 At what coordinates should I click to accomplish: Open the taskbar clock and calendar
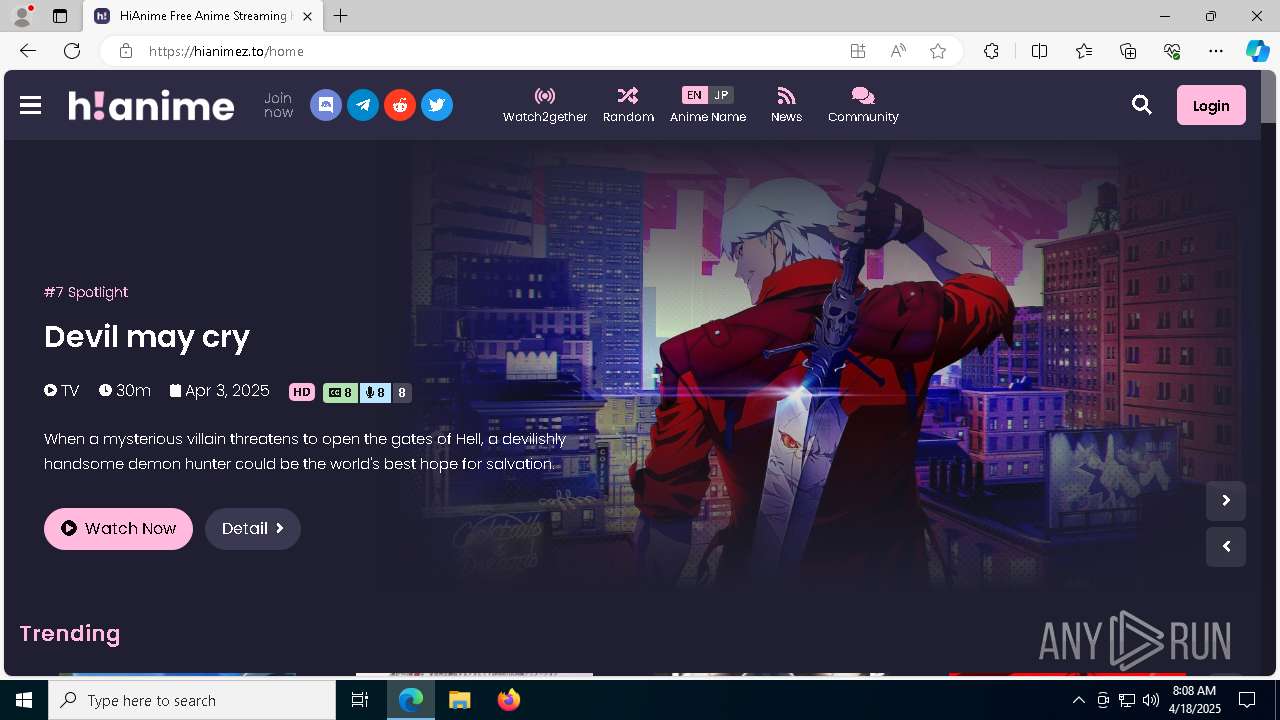[1194, 700]
